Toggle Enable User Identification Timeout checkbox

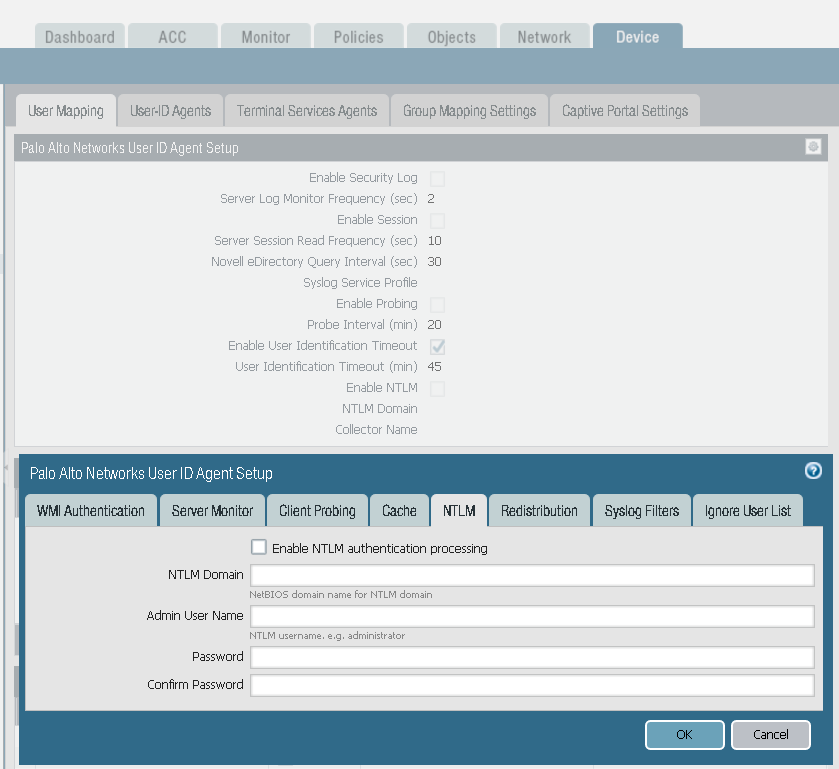(x=437, y=347)
